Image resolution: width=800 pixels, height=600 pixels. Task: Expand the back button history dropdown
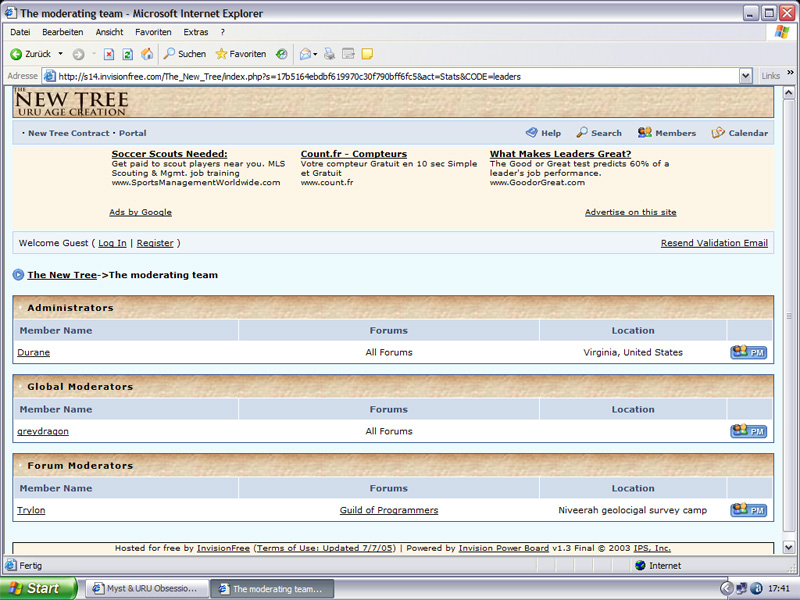pyautogui.click(x=60, y=54)
